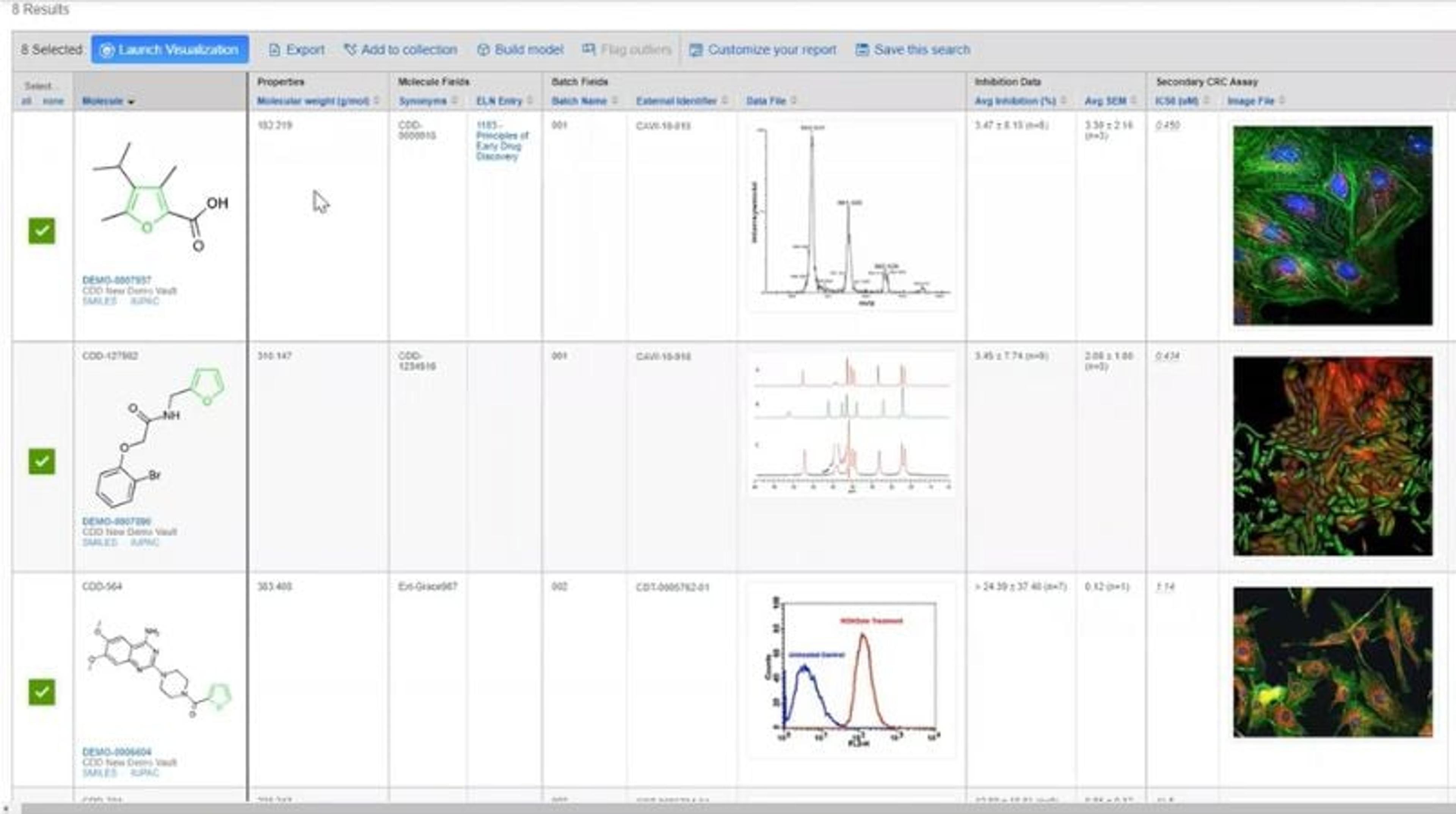Click the Avg Inhibition (%) column header
Viewport: 1456px width, 814px height.
coord(1015,100)
